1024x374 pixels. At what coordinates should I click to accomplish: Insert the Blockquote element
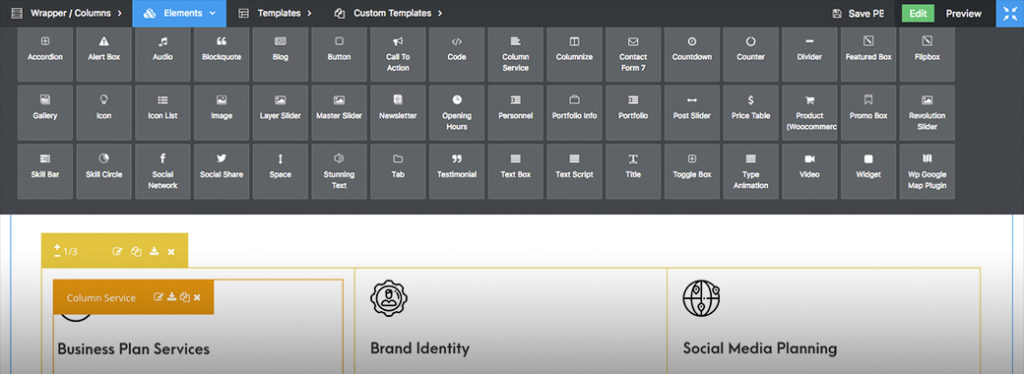221,55
